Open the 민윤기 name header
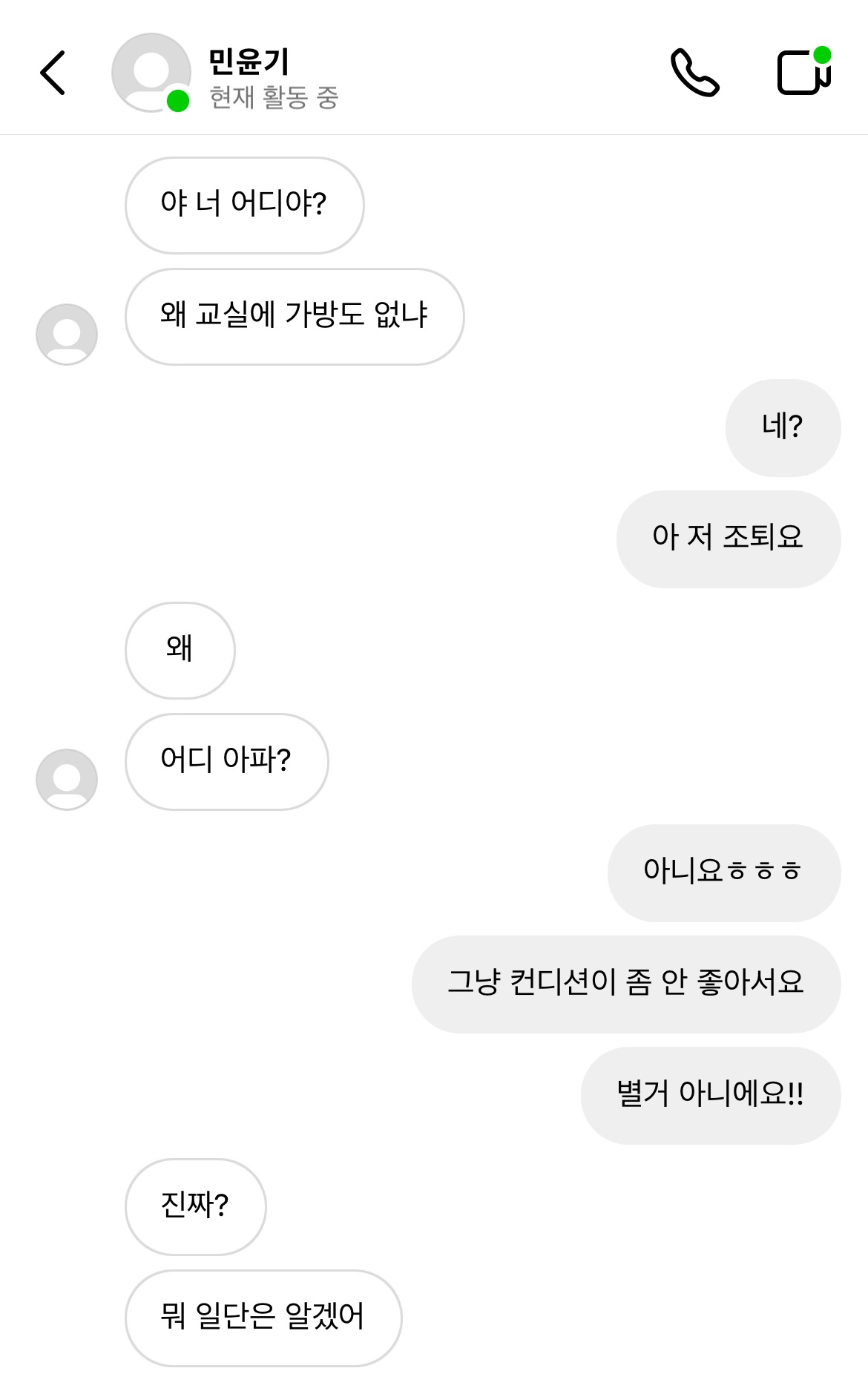 [249, 61]
